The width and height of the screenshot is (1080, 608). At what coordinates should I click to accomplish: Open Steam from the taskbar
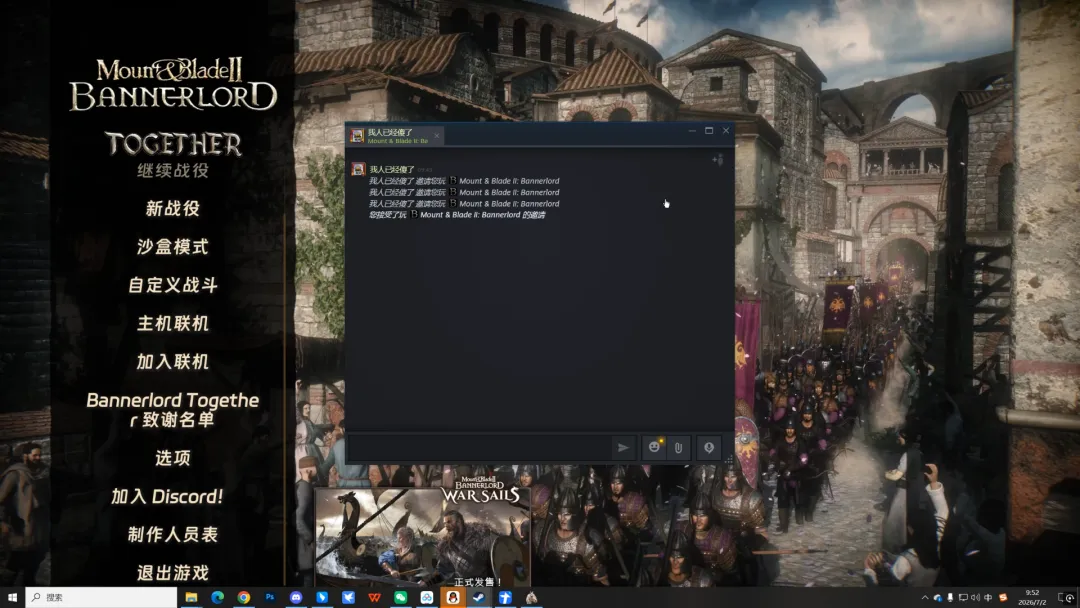tap(479, 598)
